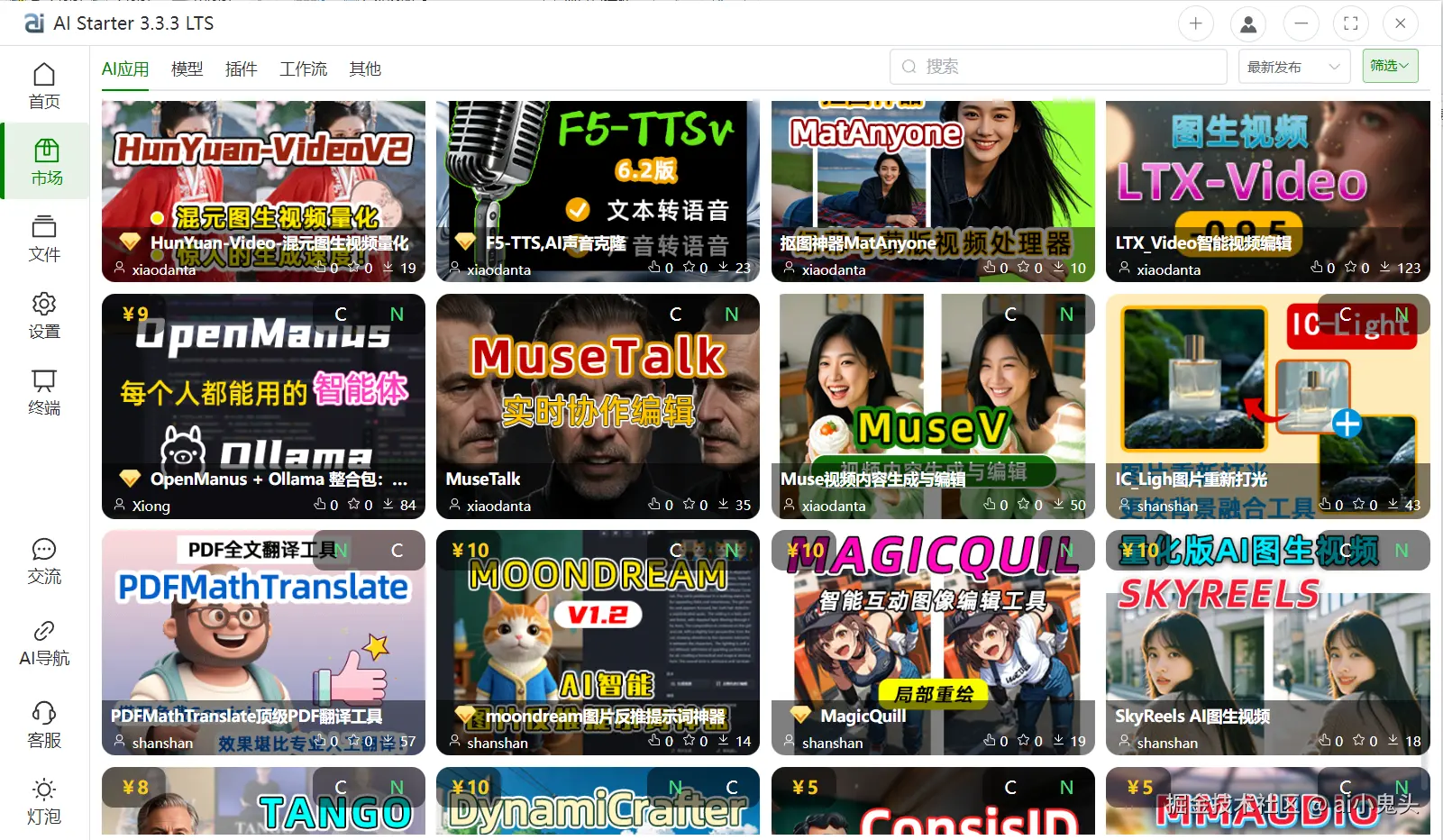Viewport: 1443px width, 840px height.
Task: Launch the 终端 terminal panel
Action: point(44,392)
